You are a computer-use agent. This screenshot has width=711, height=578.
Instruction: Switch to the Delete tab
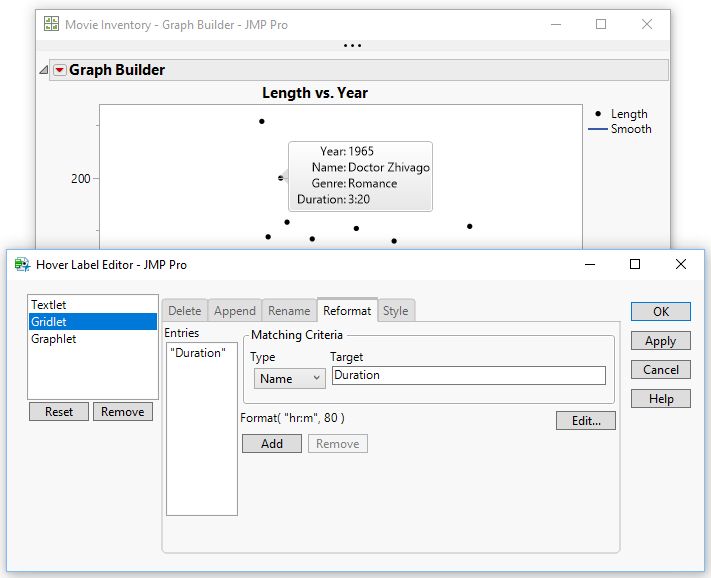pos(184,311)
